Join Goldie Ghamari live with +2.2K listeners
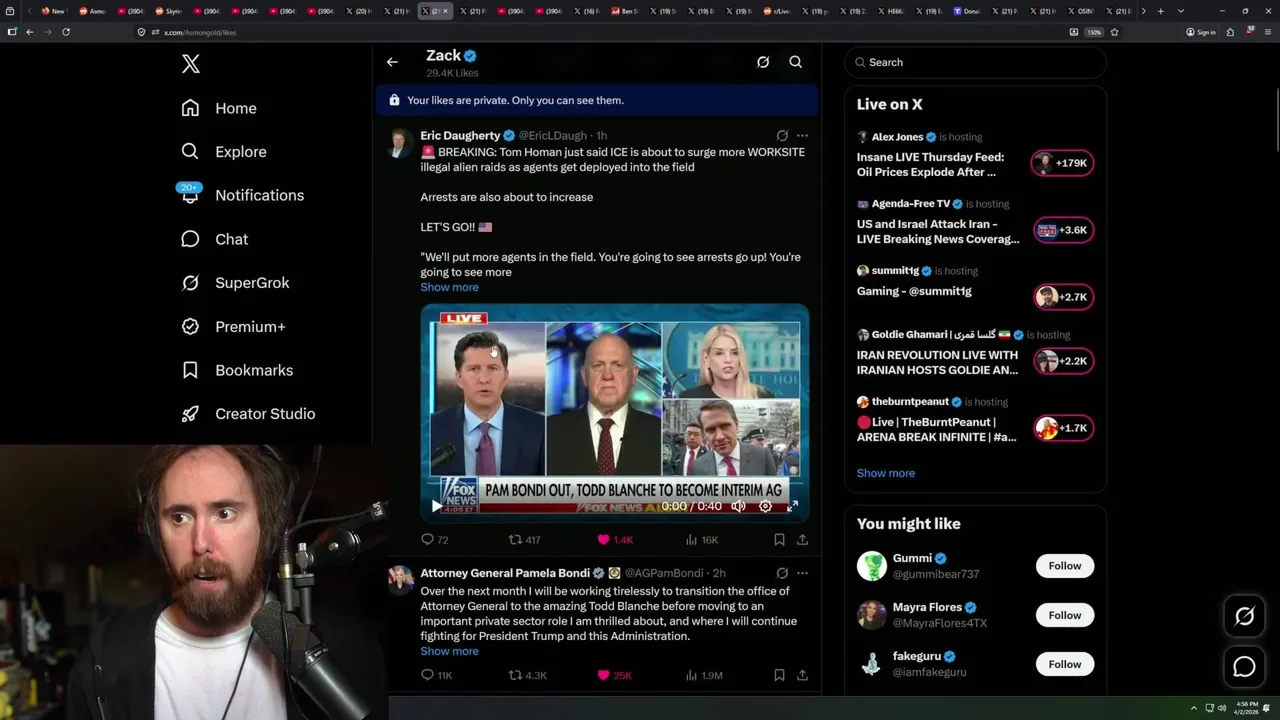 click(1063, 361)
